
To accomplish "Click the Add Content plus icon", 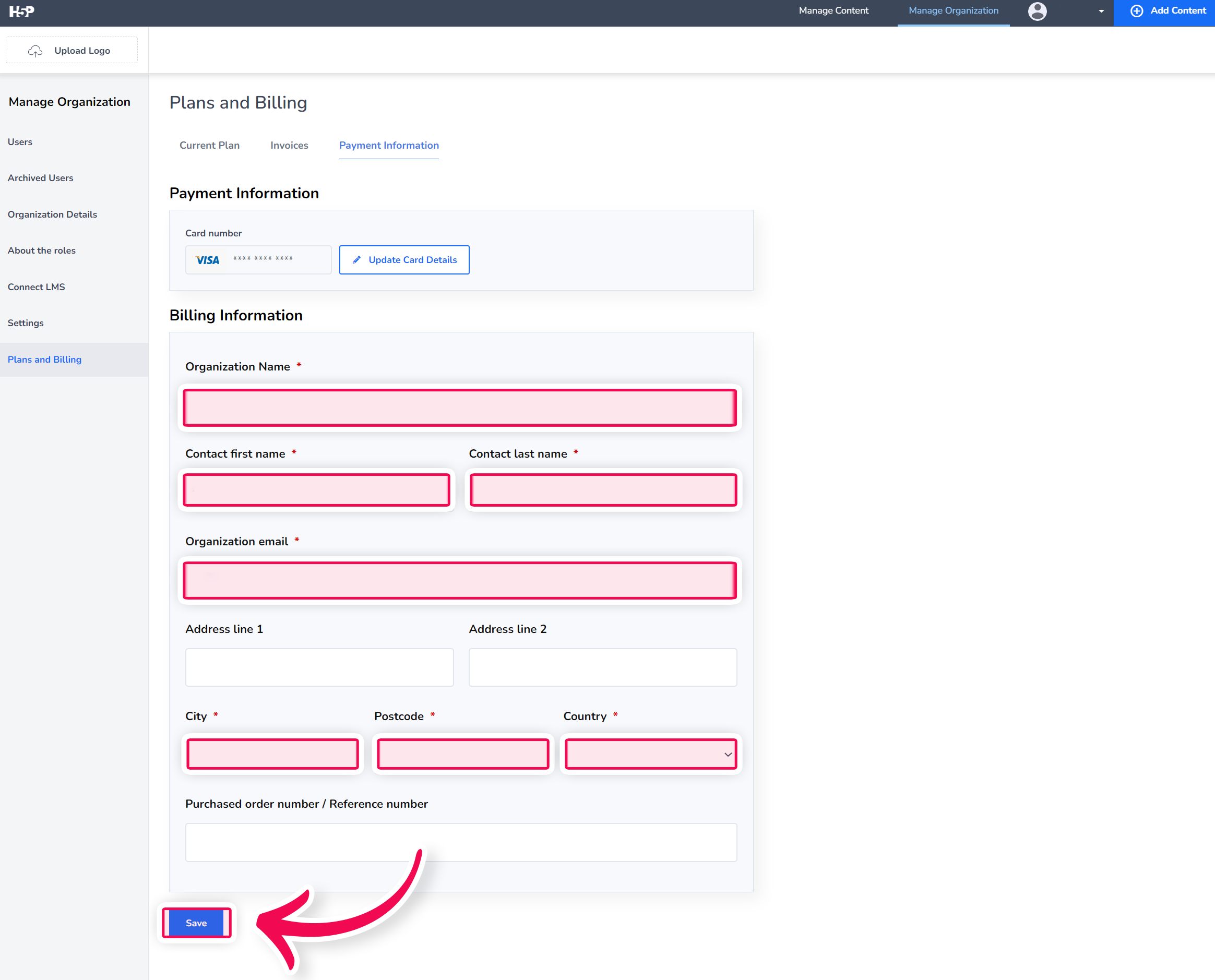I will click(1137, 11).
